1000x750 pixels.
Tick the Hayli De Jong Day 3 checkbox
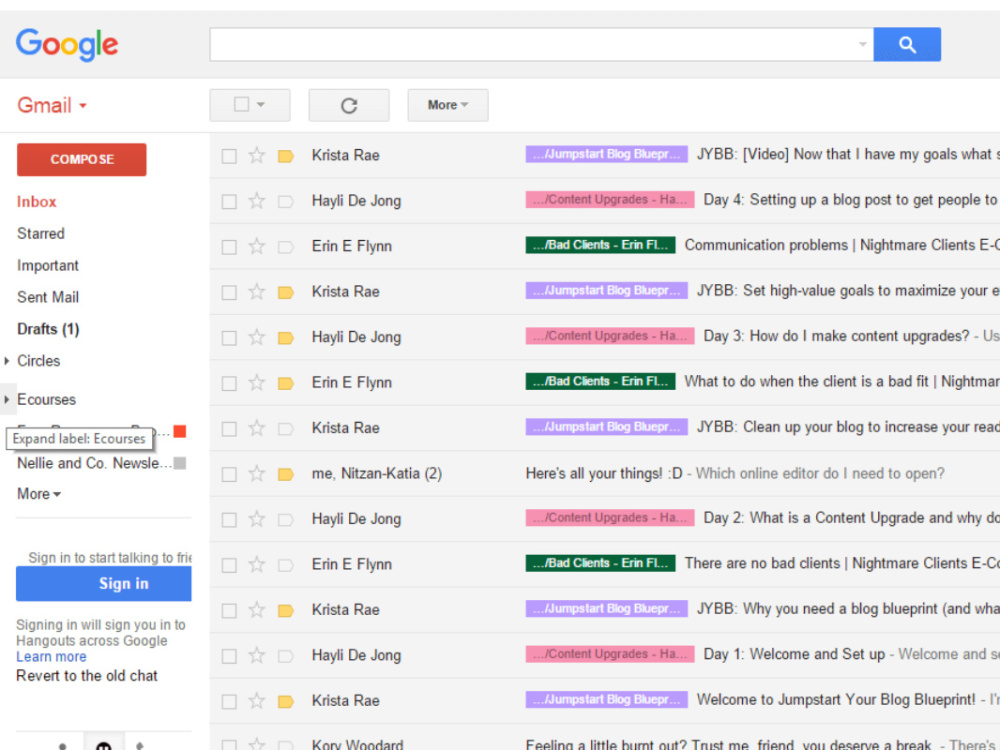229,338
